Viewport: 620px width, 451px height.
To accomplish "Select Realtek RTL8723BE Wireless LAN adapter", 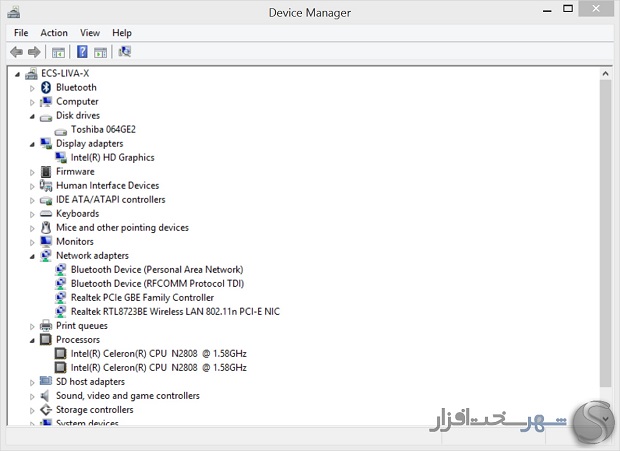I will tap(175, 311).
